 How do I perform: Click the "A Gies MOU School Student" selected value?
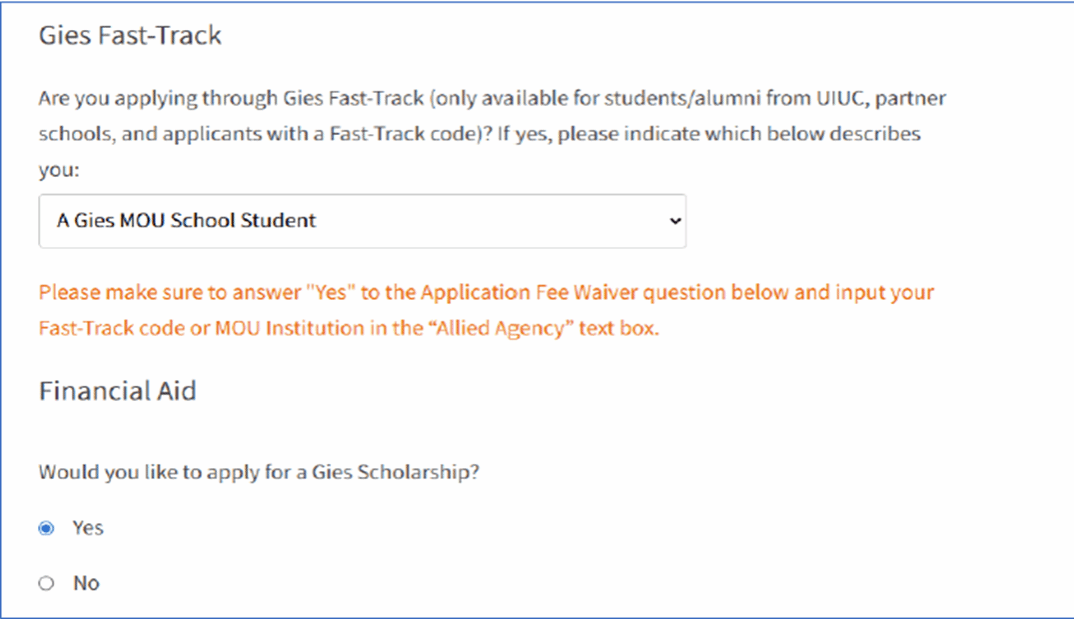tap(186, 221)
